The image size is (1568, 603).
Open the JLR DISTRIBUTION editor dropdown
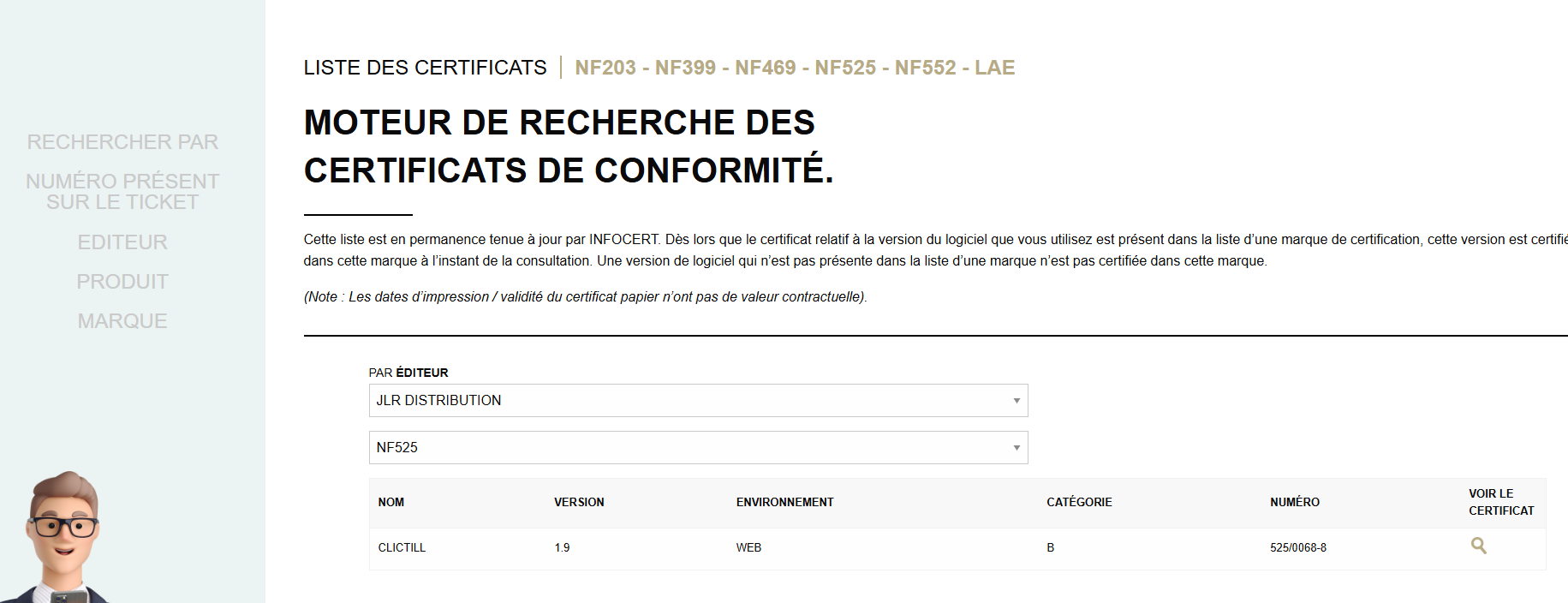point(697,400)
